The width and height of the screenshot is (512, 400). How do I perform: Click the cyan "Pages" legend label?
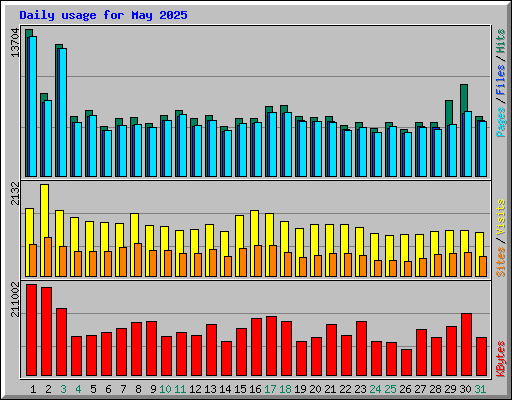501,122
